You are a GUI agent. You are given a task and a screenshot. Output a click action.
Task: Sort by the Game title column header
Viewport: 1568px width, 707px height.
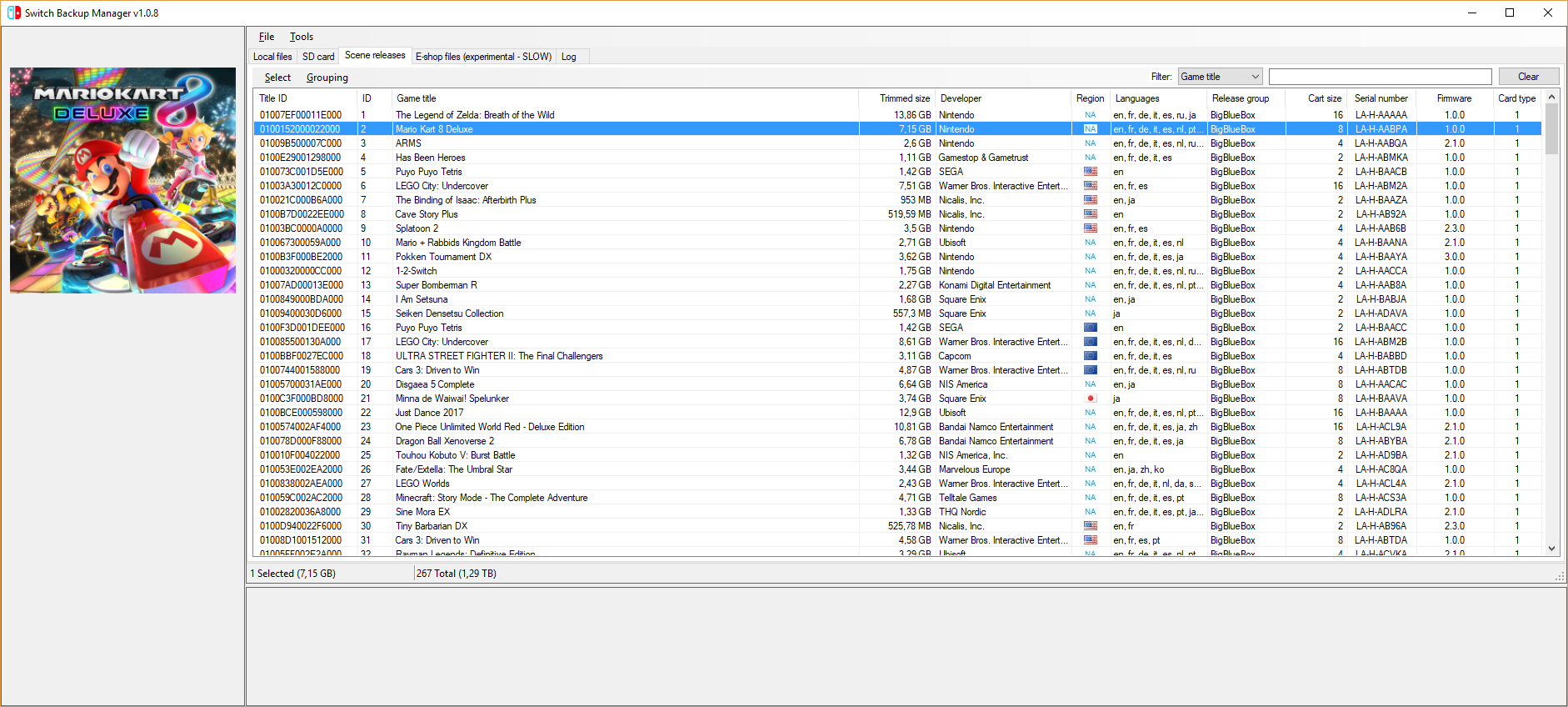pos(625,98)
